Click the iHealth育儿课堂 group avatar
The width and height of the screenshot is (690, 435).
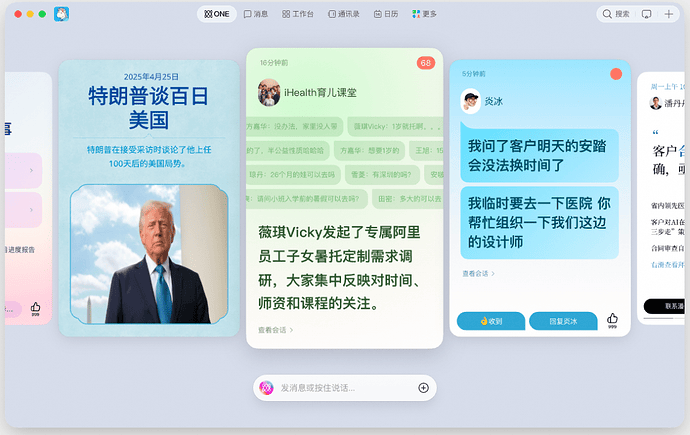point(269,92)
